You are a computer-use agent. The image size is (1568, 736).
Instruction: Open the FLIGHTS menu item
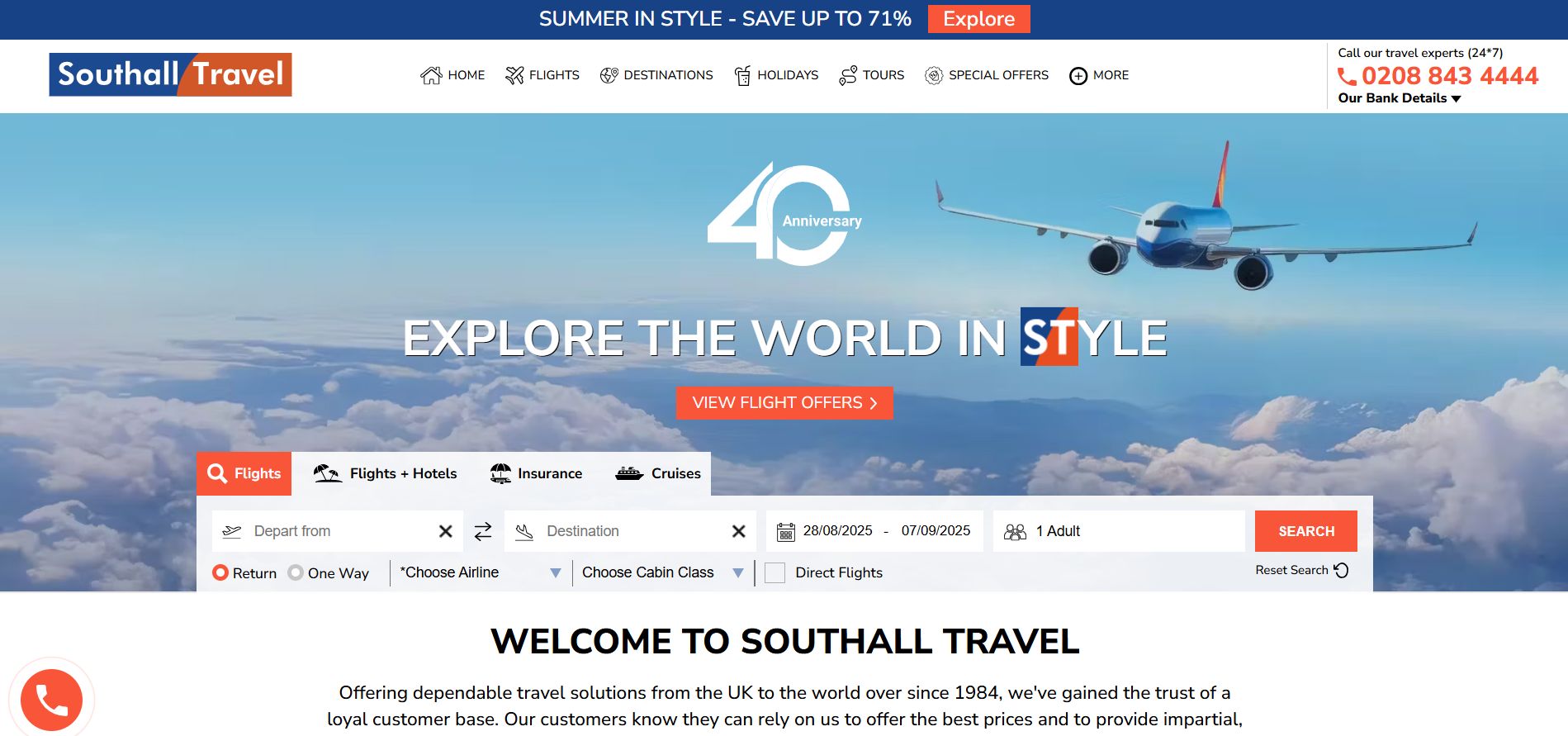click(542, 75)
